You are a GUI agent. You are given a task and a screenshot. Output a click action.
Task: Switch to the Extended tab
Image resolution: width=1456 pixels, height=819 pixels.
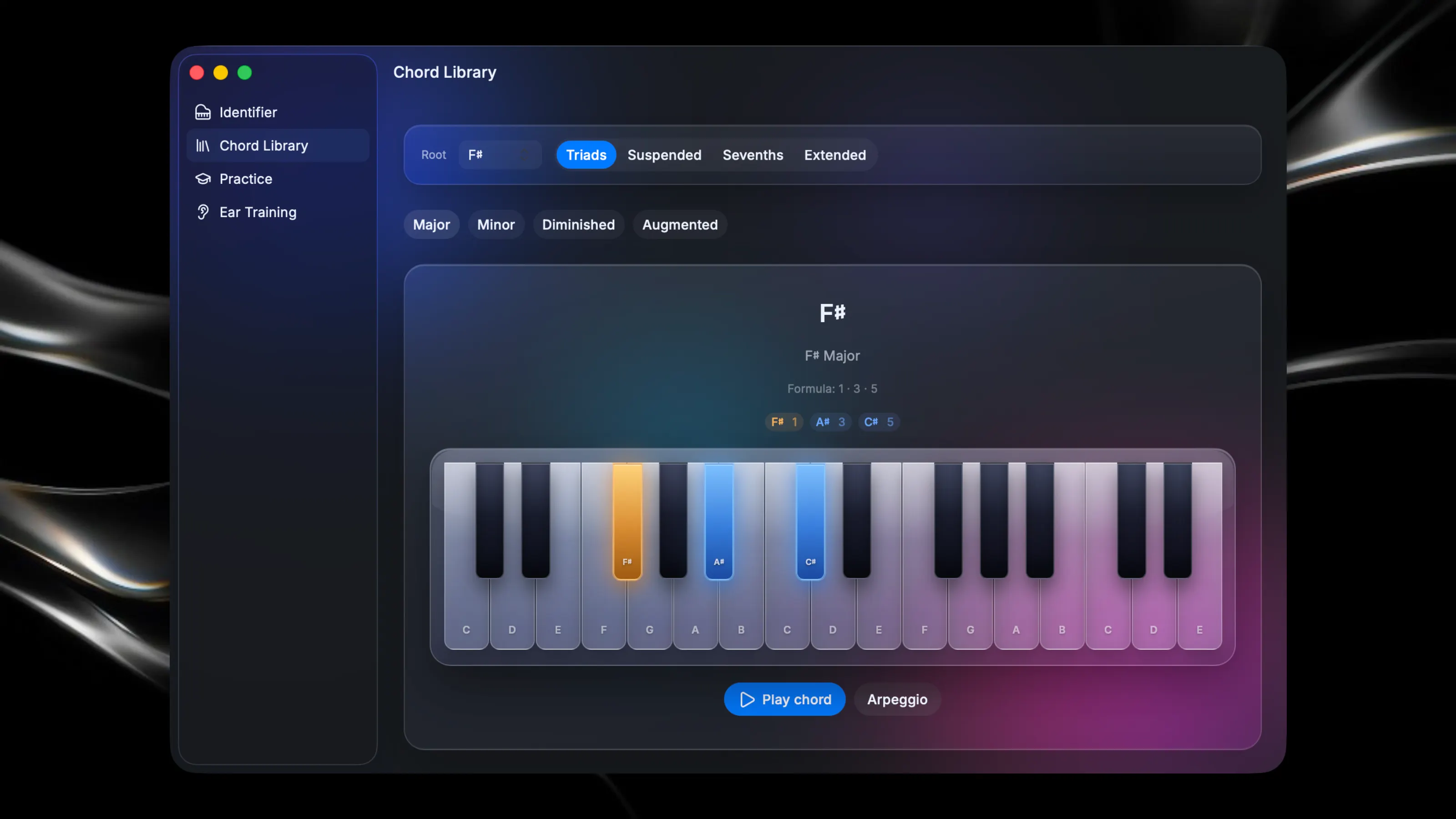point(835,155)
